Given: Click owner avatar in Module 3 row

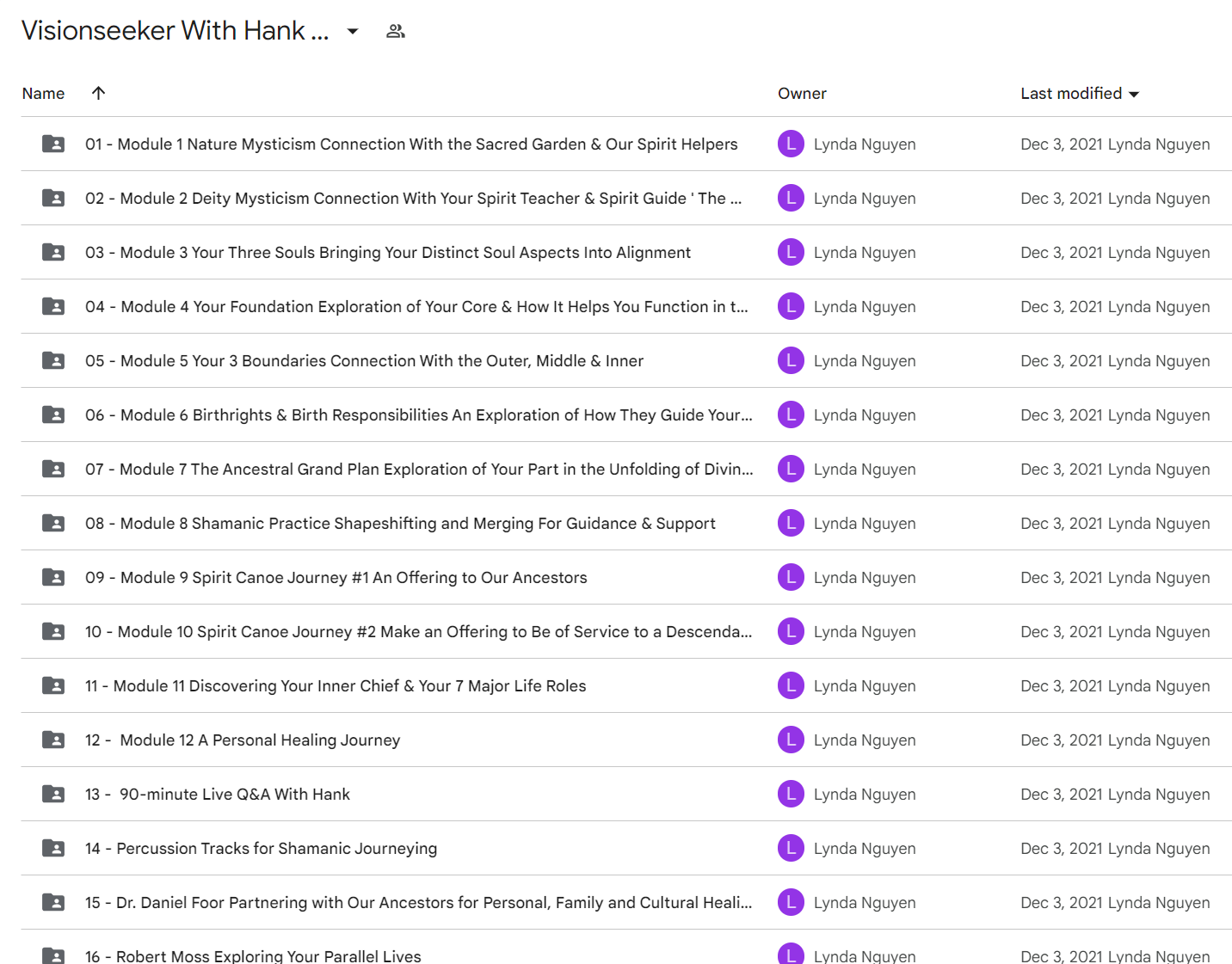Looking at the screenshot, I should pos(791,252).
